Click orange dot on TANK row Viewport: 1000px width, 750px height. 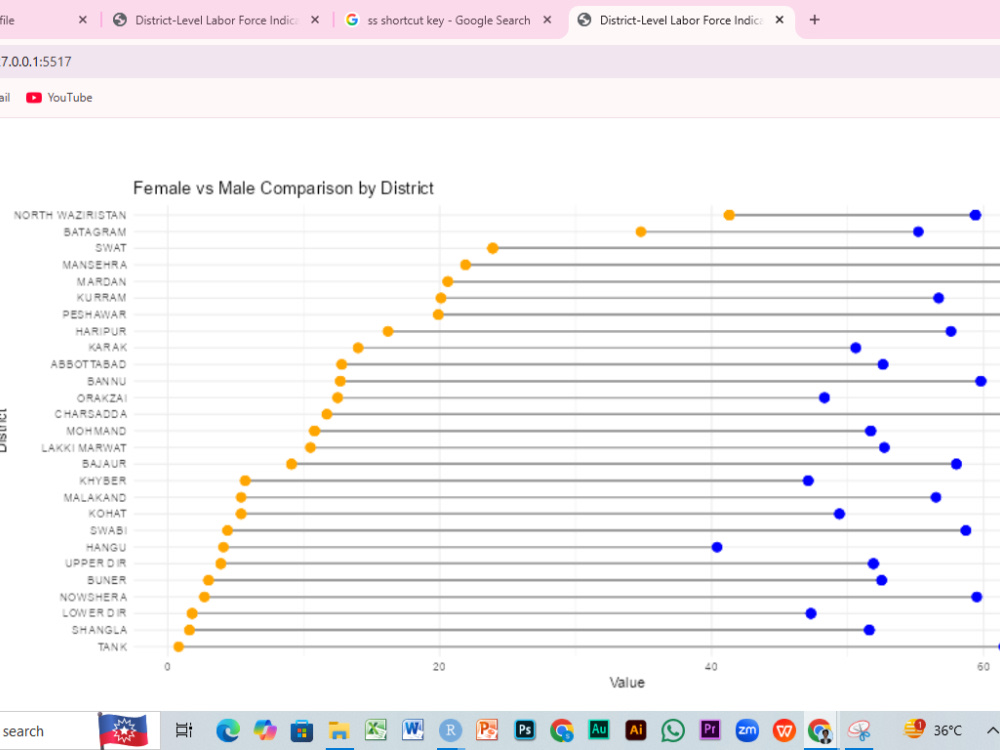pos(179,647)
